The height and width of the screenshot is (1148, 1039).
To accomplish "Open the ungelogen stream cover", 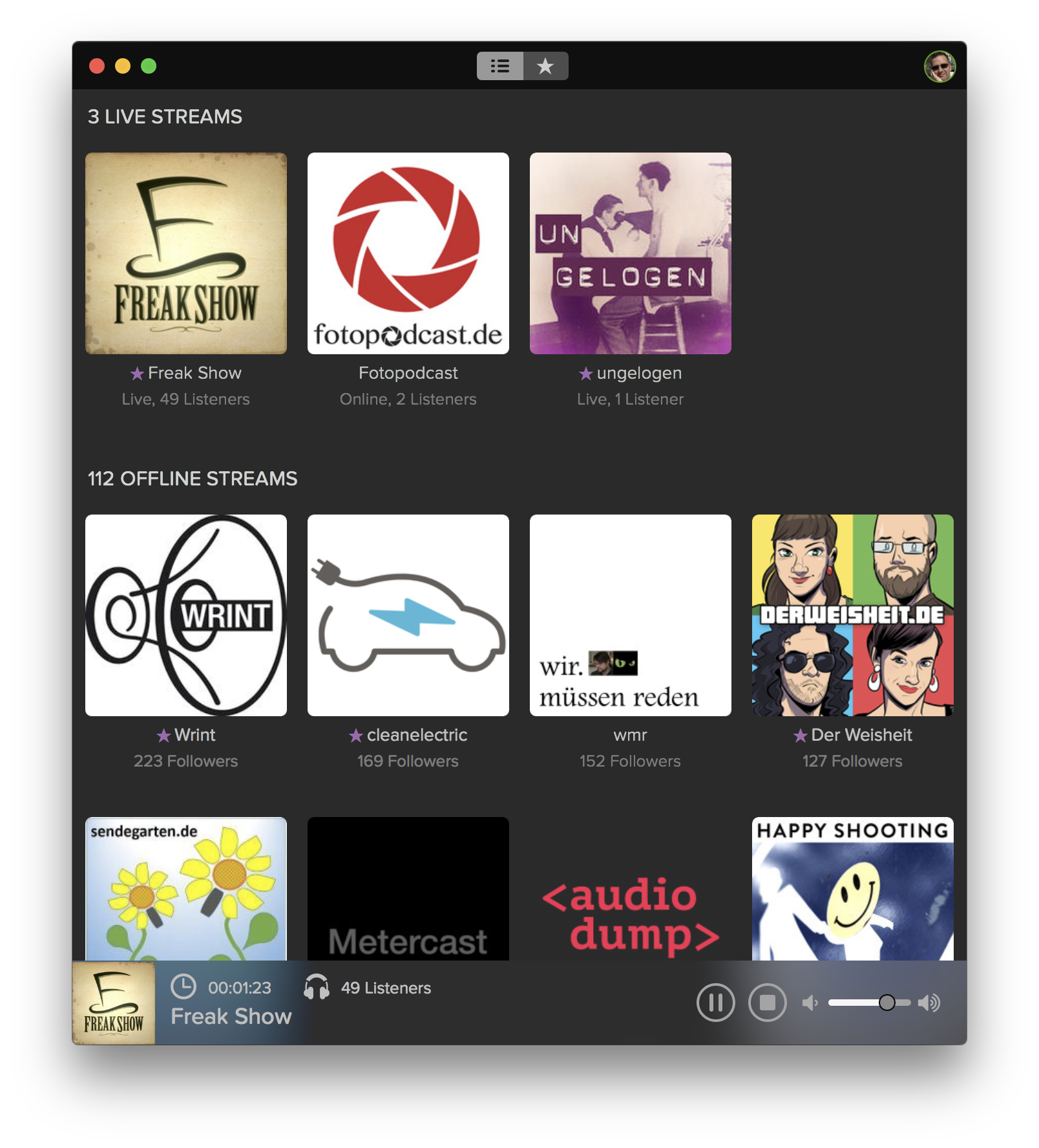I will (x=631, y=253).
